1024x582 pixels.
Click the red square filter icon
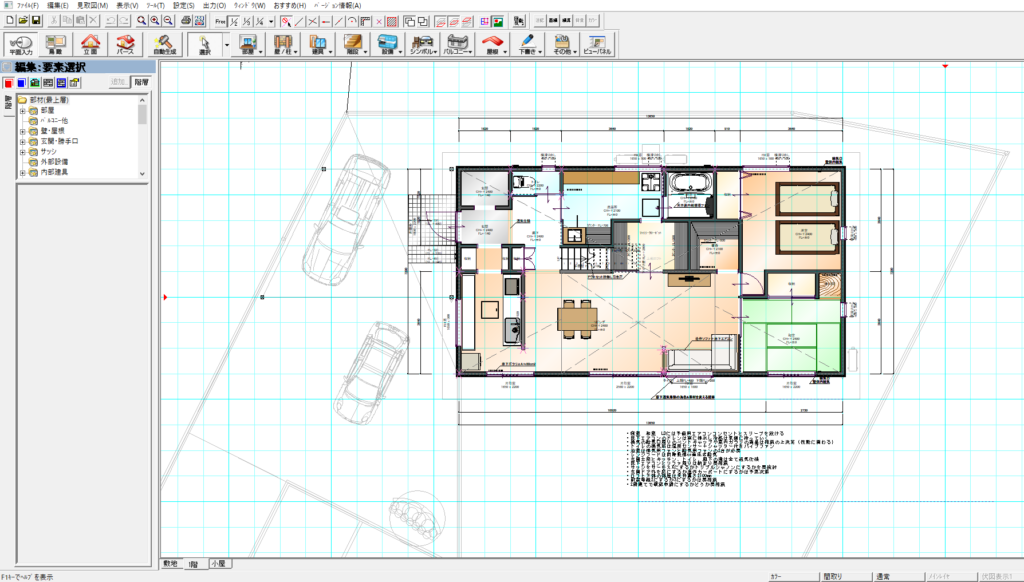coord(8,83)
